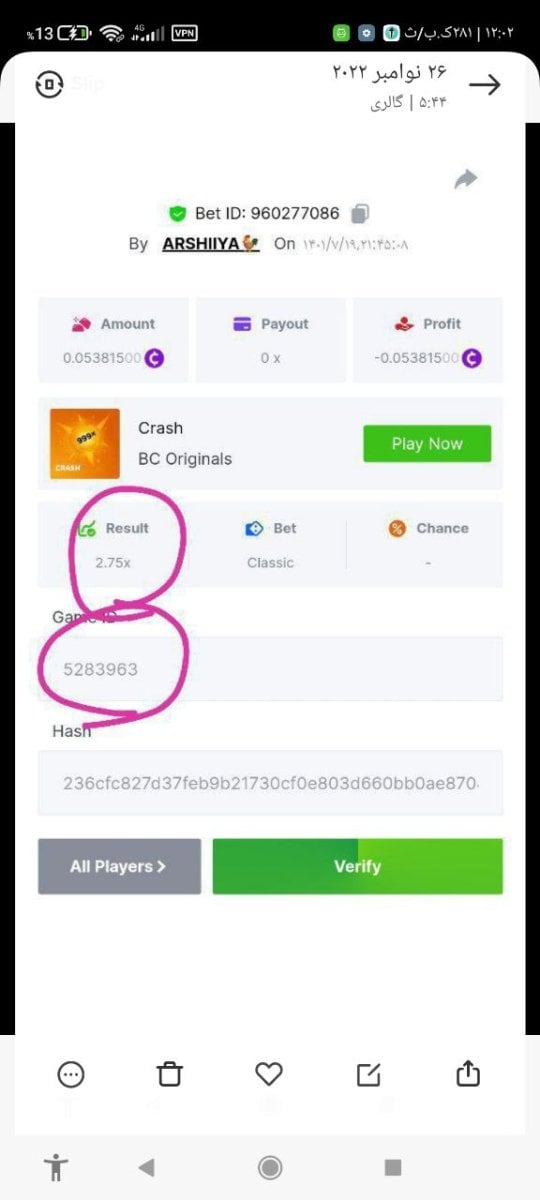The width and height of the screenshot is (540, 1200).
Task: Copy the Bet ID with copy icon
Action: [361, 213]
